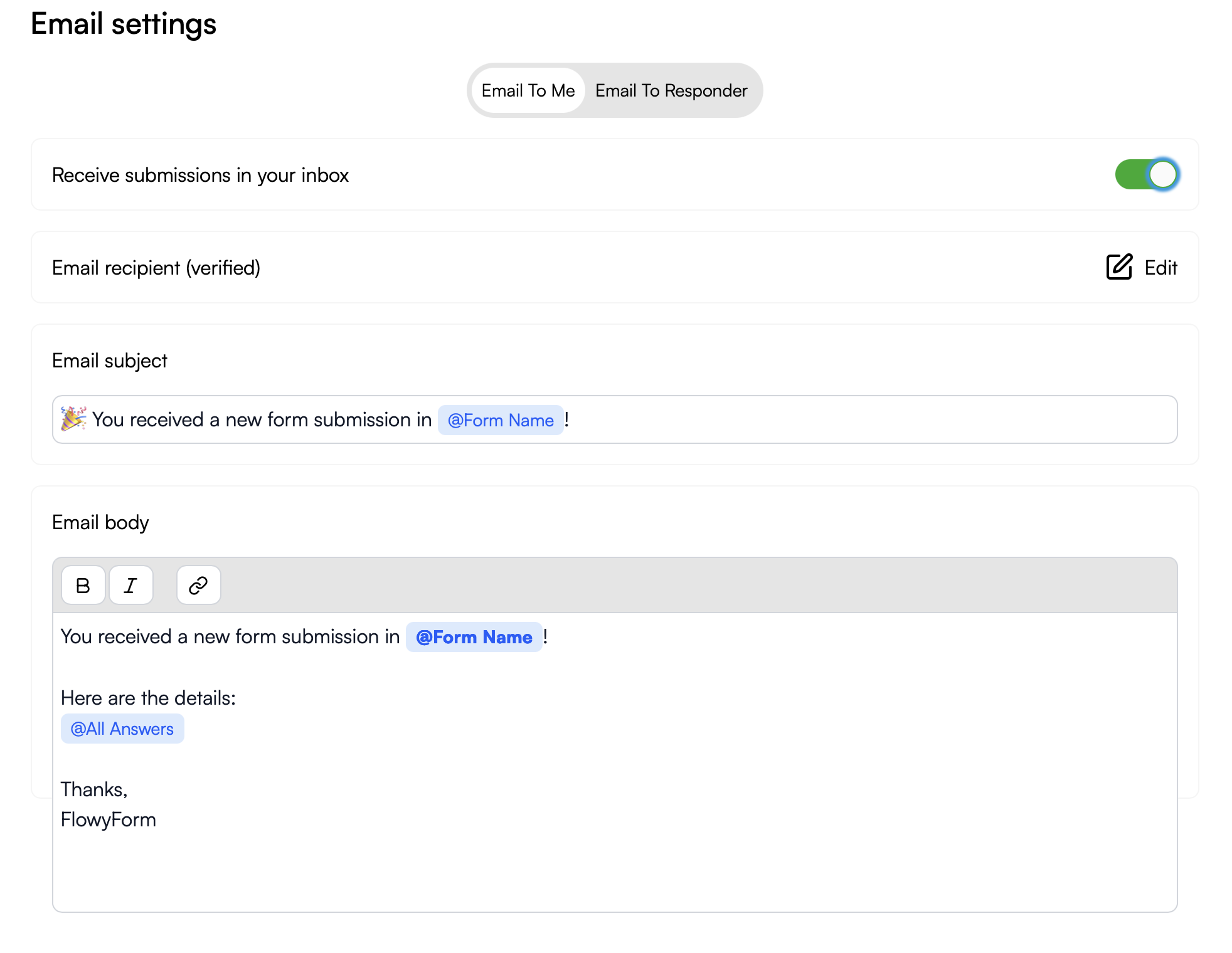Apply italic formatting in the email body
The image size is (1232, 953).
point(130,585)
